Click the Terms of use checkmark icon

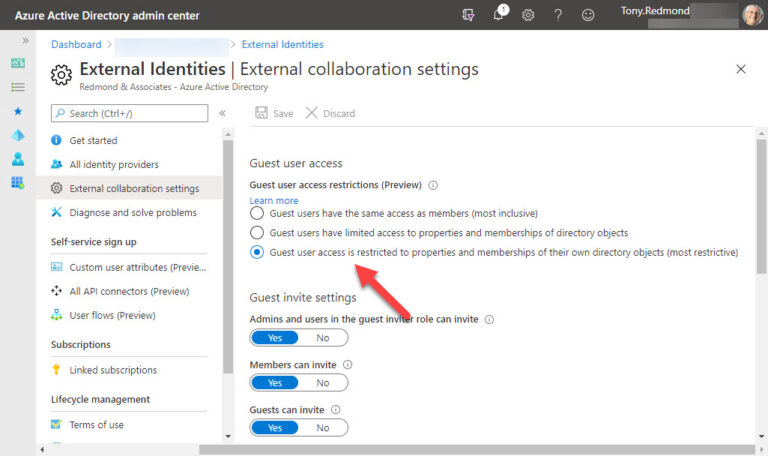click(x=56, y=424)
